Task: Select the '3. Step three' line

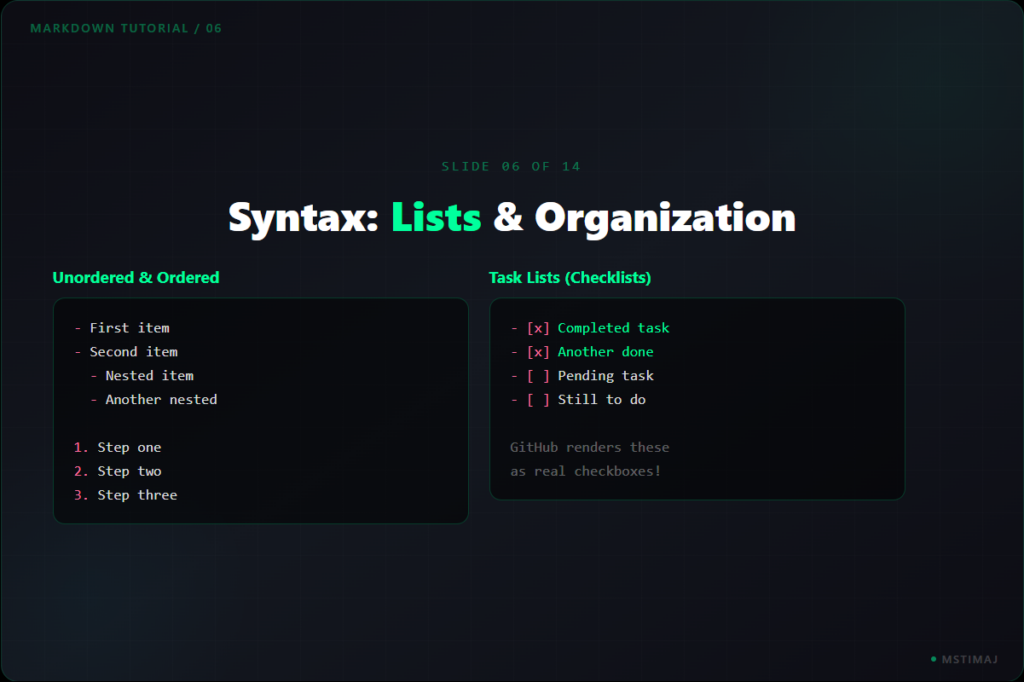Action: tap(125, 495)
